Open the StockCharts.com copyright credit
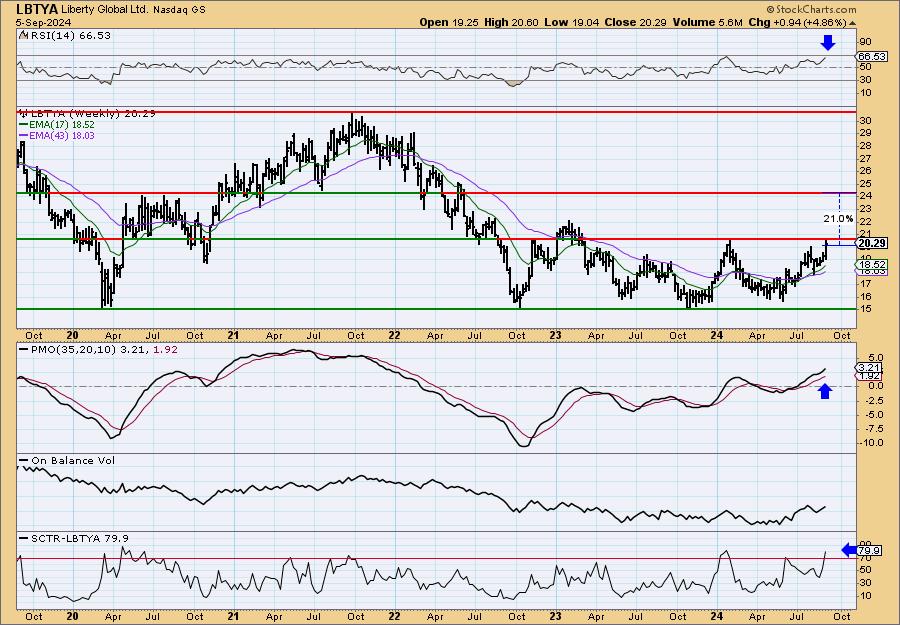The height and width of the screenshot is (625, 900). point(811,9)
